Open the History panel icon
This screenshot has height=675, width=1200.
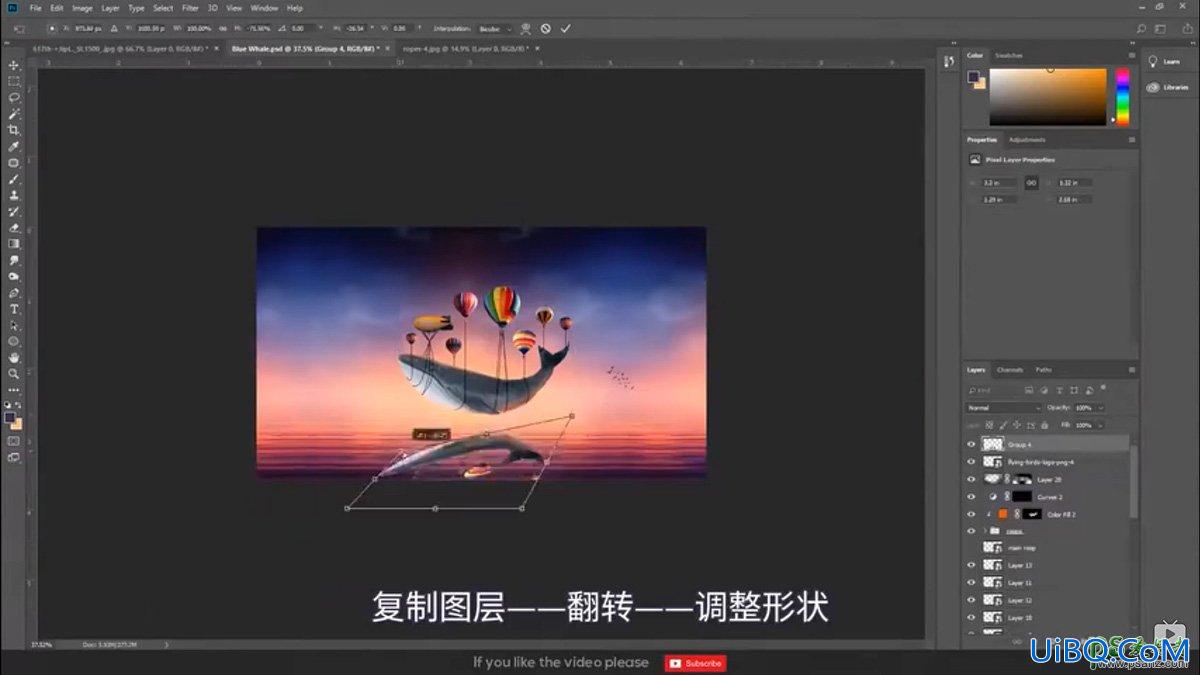click(x=949, y=62)
